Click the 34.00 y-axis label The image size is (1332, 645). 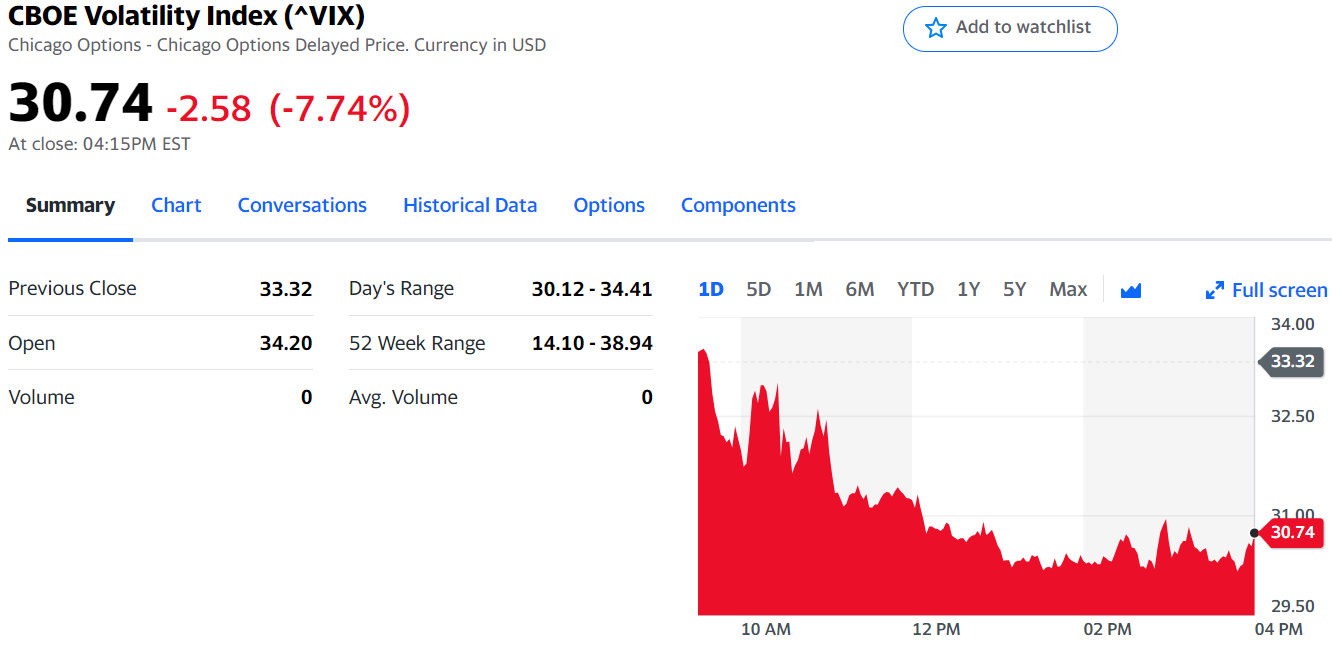1293,324
